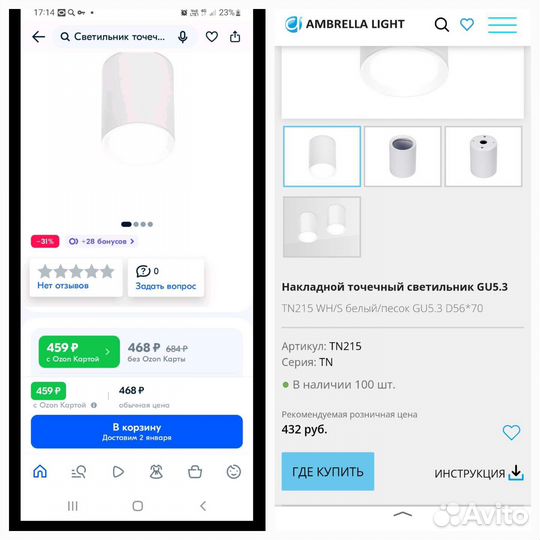Toggle wishlist heart next to 432 руб. price

click(511, 432)
